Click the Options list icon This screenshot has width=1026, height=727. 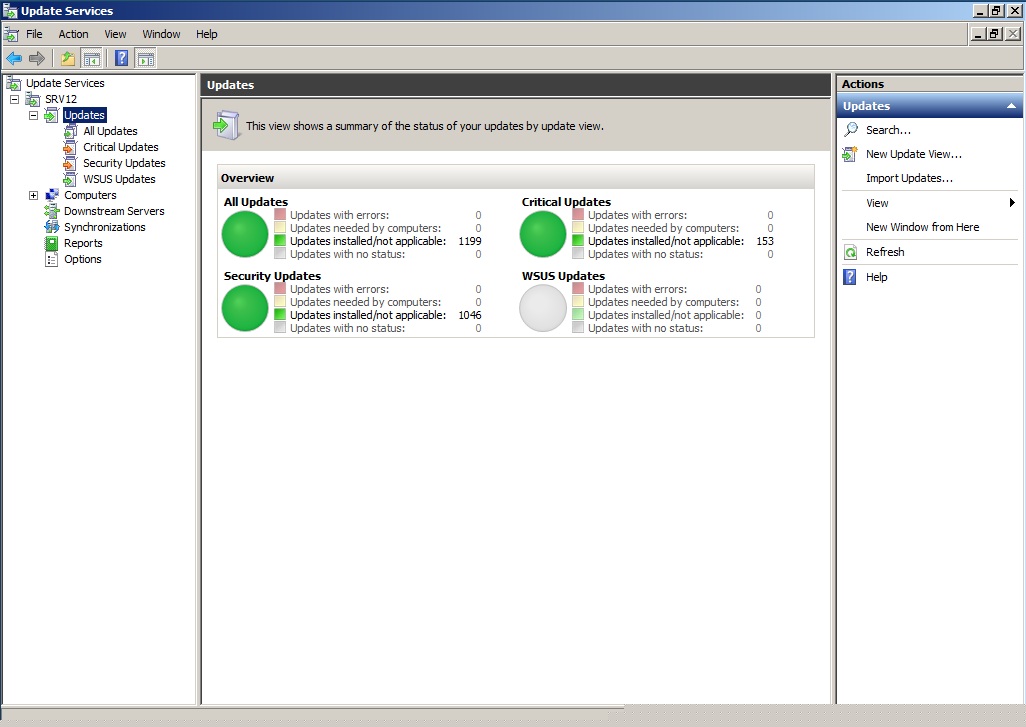tap(51, 259)
